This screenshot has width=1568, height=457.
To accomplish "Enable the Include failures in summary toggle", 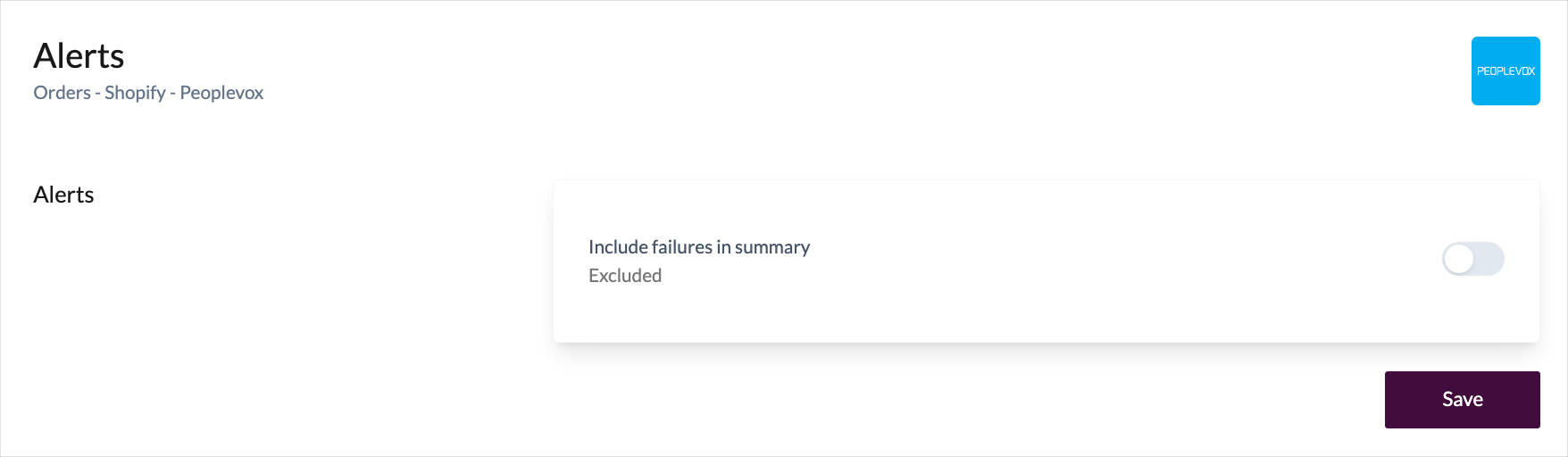I will [1472, 259].
